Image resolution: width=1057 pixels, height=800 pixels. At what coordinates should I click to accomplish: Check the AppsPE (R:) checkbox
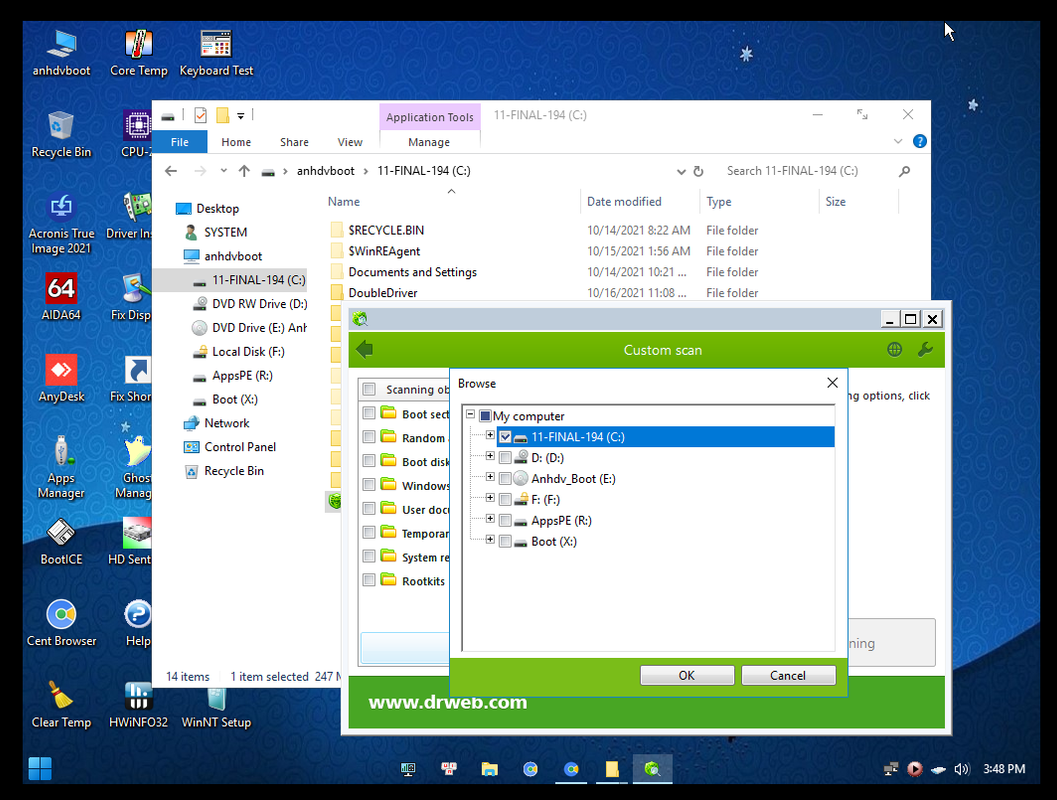tap(506, 520)
